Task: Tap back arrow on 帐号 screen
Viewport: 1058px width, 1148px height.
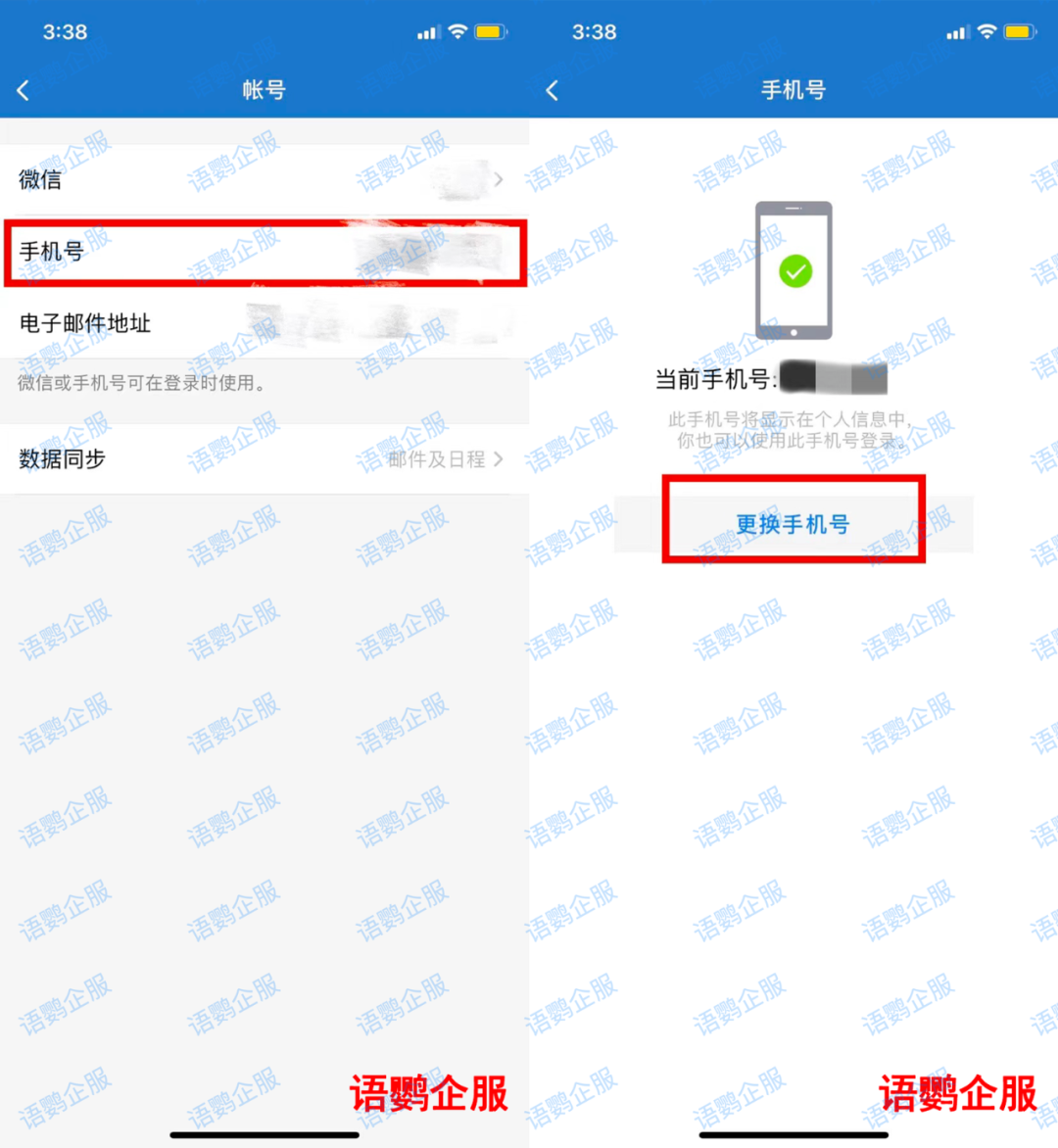Action: point(24,91)
